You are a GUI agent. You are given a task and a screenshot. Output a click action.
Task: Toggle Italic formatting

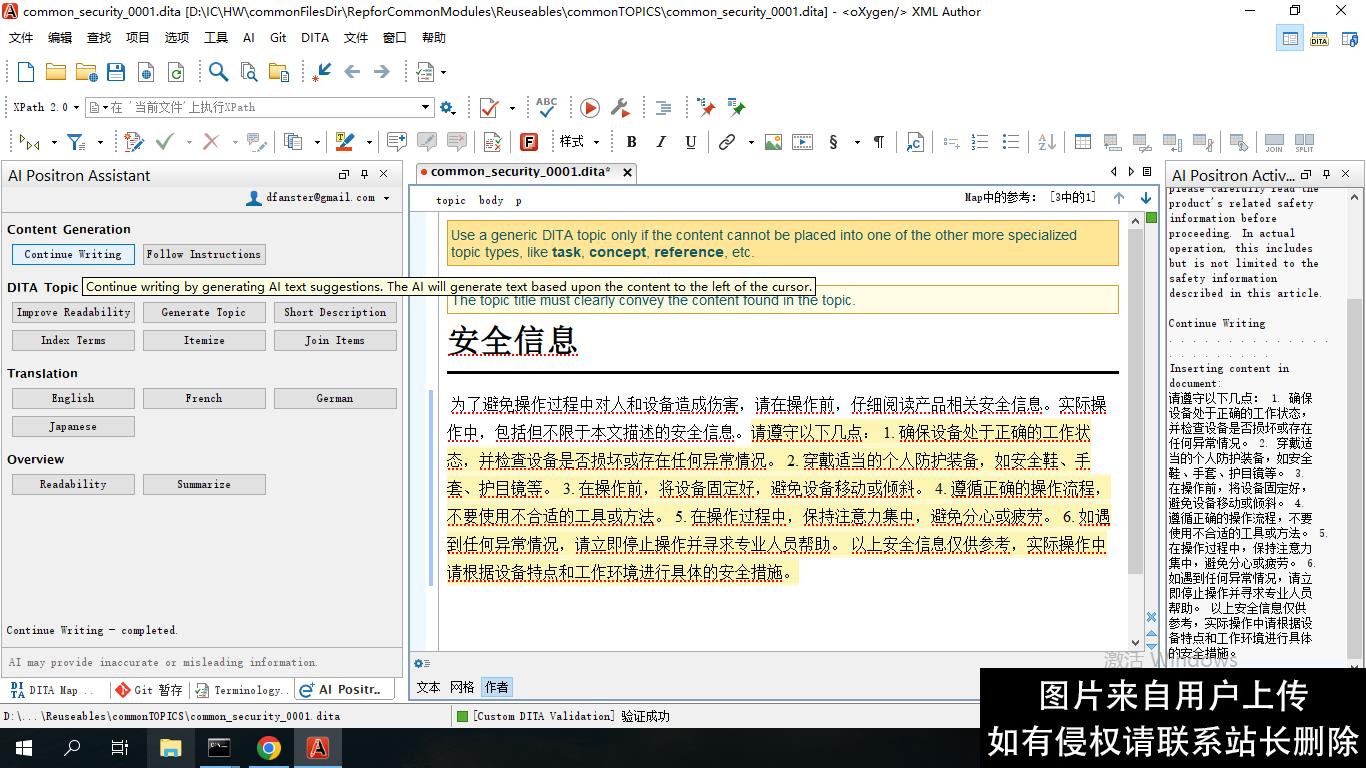pos(660,142)
